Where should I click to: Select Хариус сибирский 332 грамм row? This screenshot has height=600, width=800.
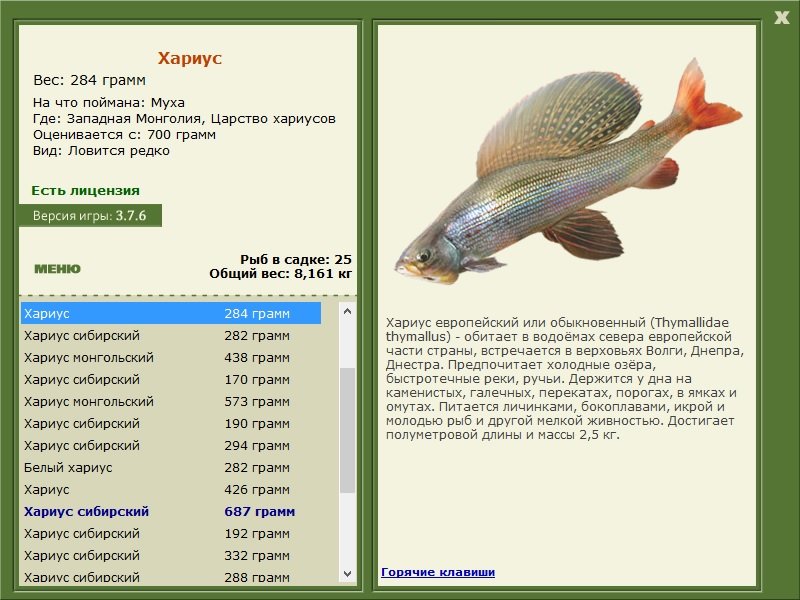tap(171, 555)
